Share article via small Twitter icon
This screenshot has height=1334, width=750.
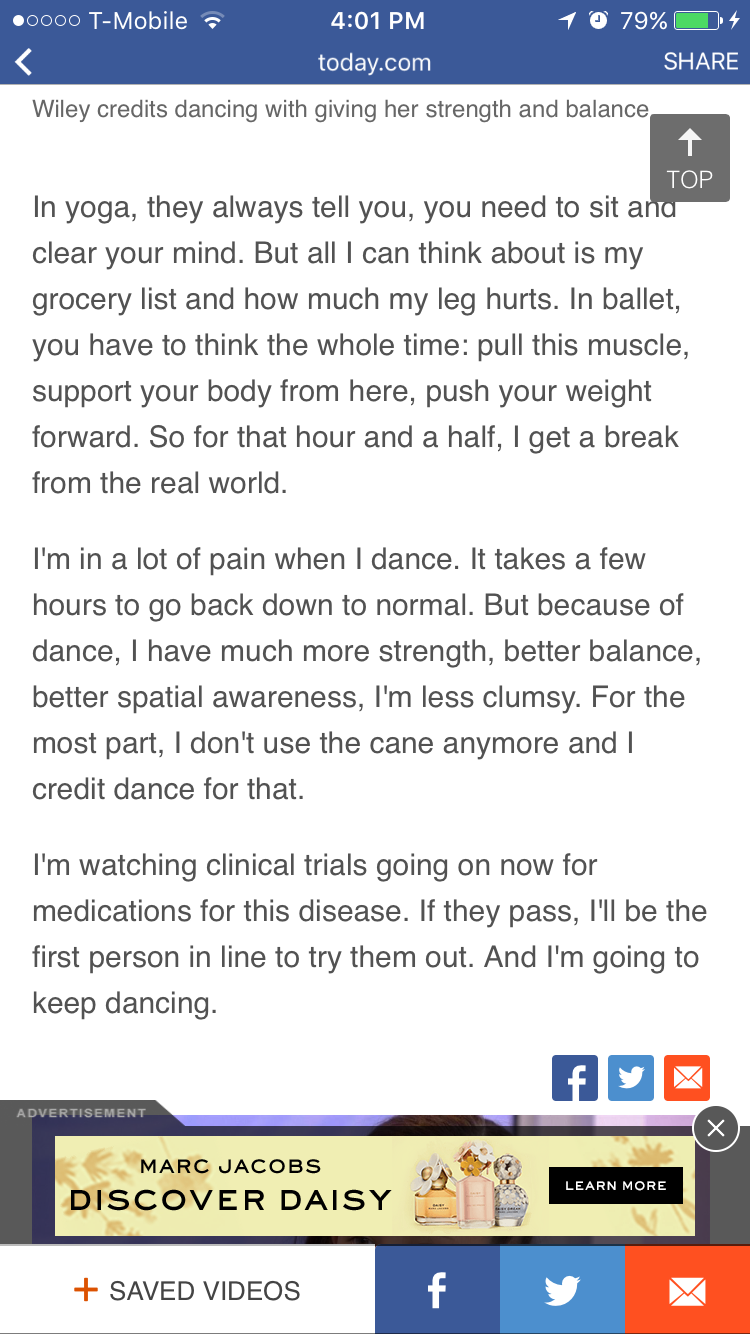pyautogui.click(x=631, y=1078)
